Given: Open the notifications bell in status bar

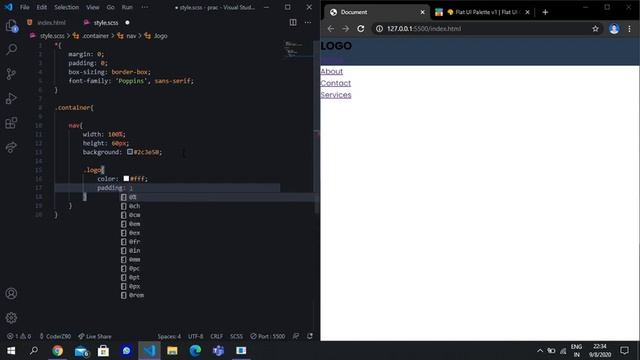Looking at the screenshot, I should [x=310, y=336].
